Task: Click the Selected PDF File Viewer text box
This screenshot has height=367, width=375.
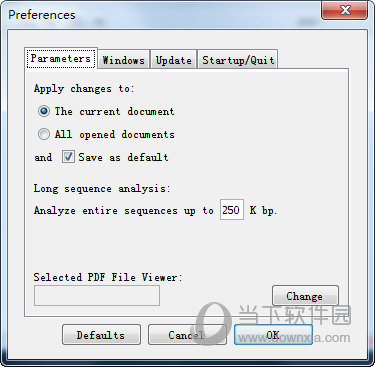Action: tap(97, 296)
